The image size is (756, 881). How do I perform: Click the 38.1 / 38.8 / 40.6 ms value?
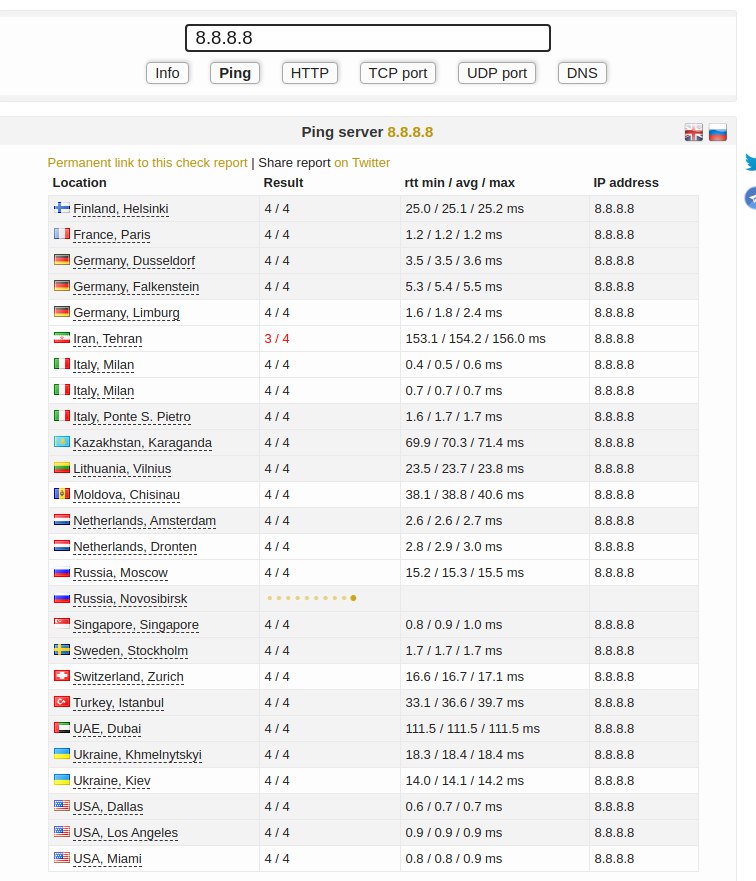(464, 495)
